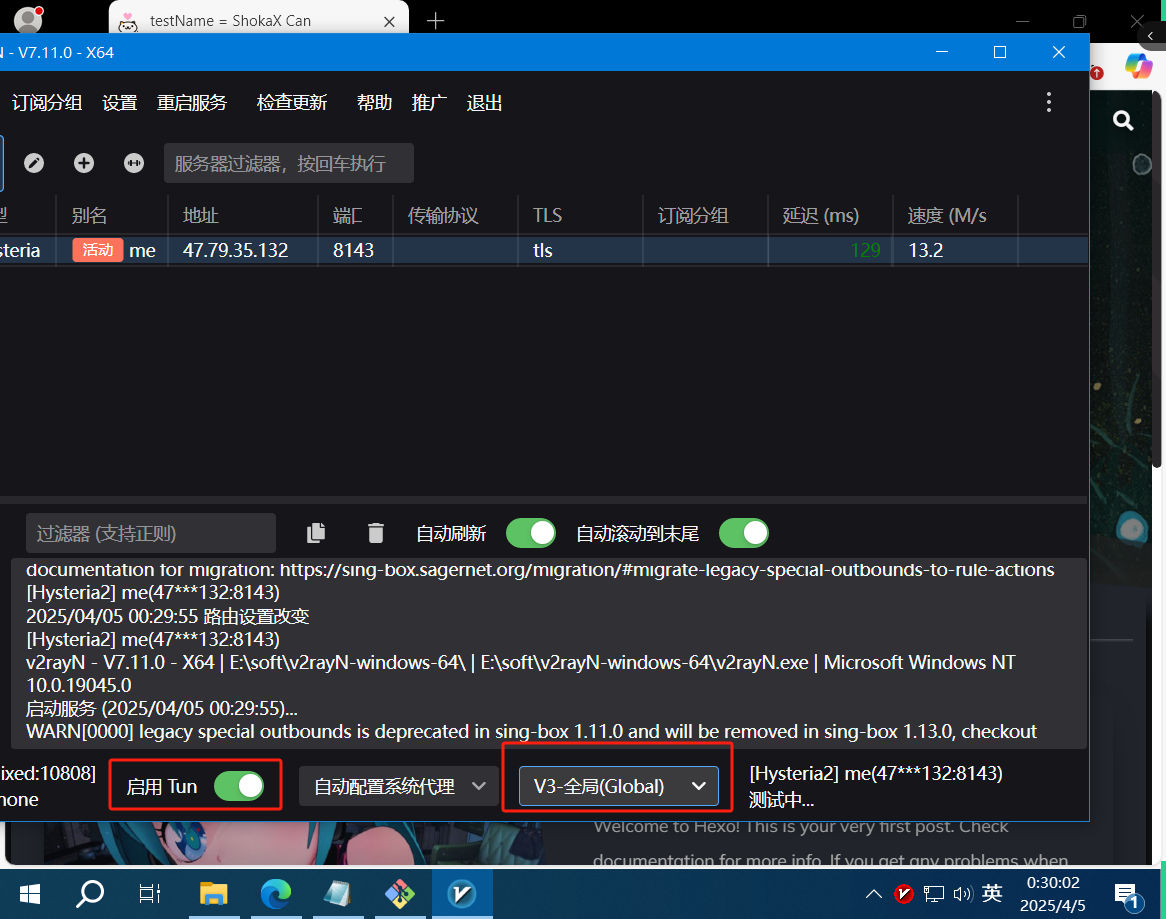Switch the input method 英 indicator

pyautogui.click(x=992, y=894)
